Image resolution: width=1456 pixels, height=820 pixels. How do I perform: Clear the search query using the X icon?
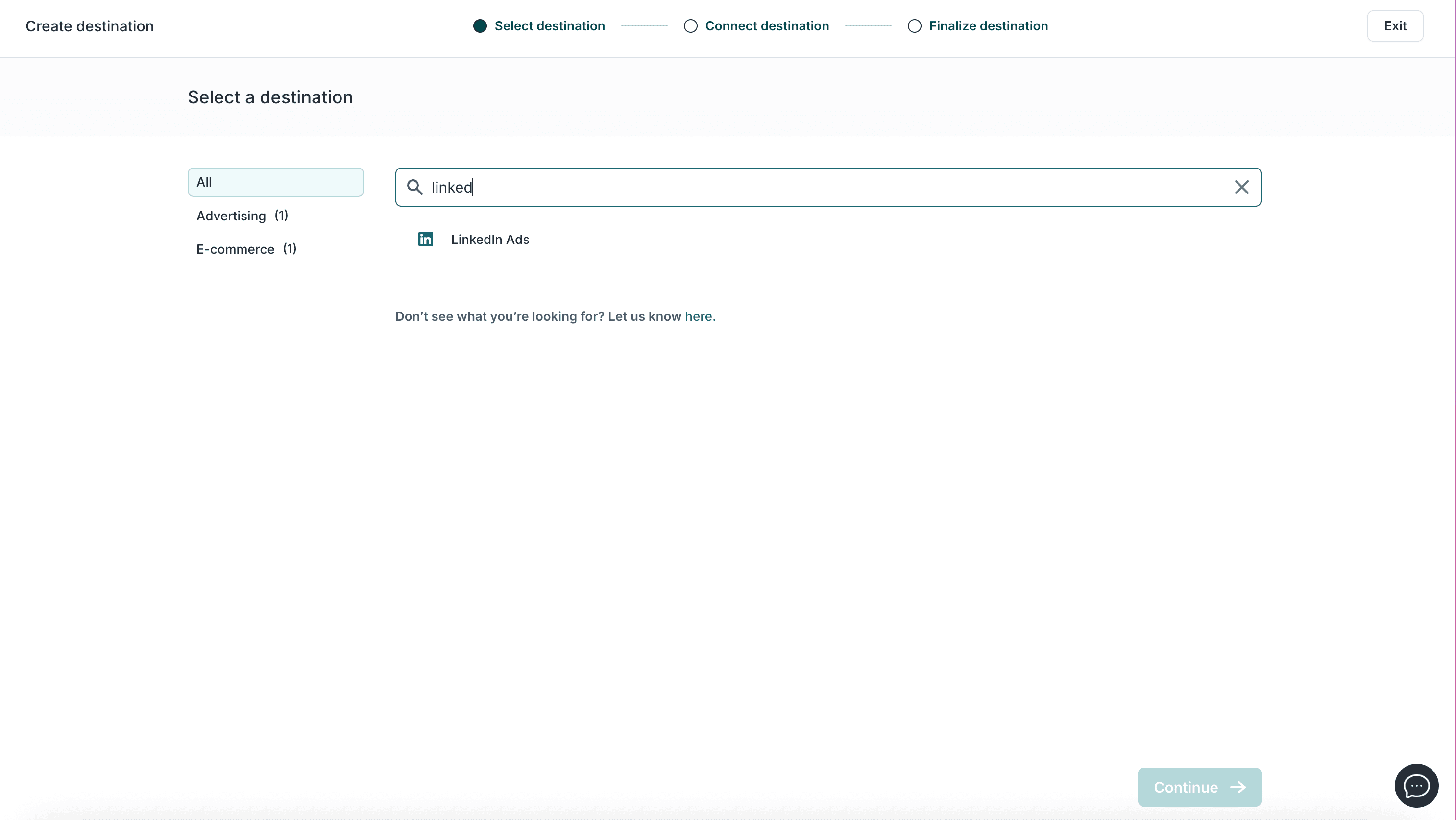[1242, 187]
